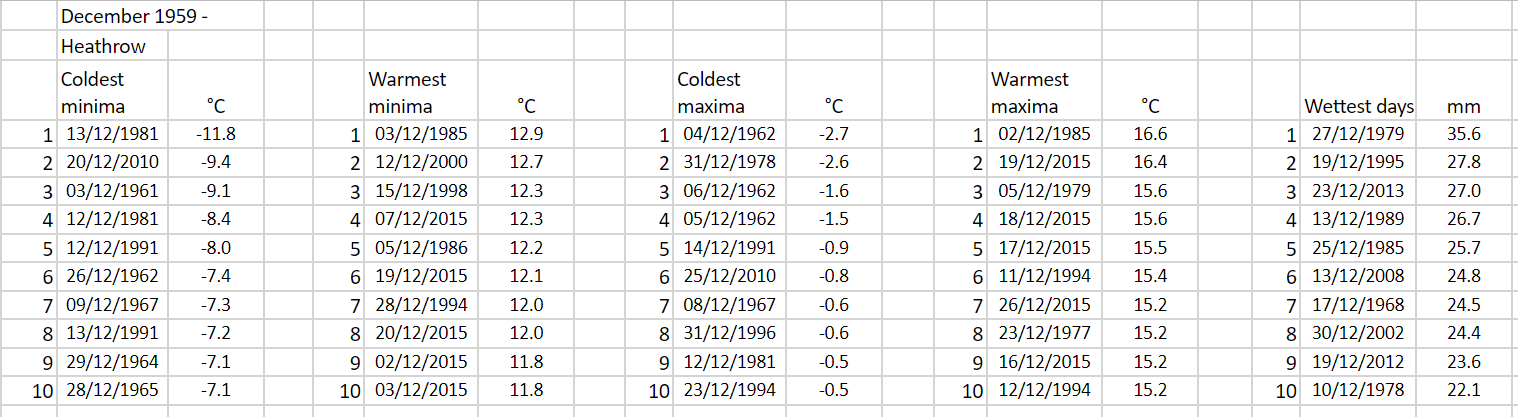Select the 'Coldest maxima' header cell
Image resolution: width=1518 pixels, height=417 pixels.
(x=727, y=92)
